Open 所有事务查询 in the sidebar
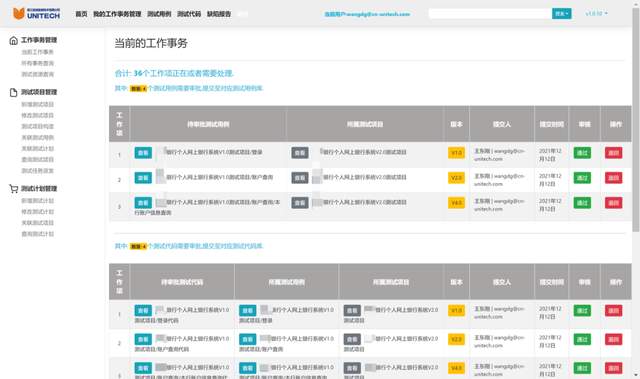The image size is (640, 379). point(38,63)
